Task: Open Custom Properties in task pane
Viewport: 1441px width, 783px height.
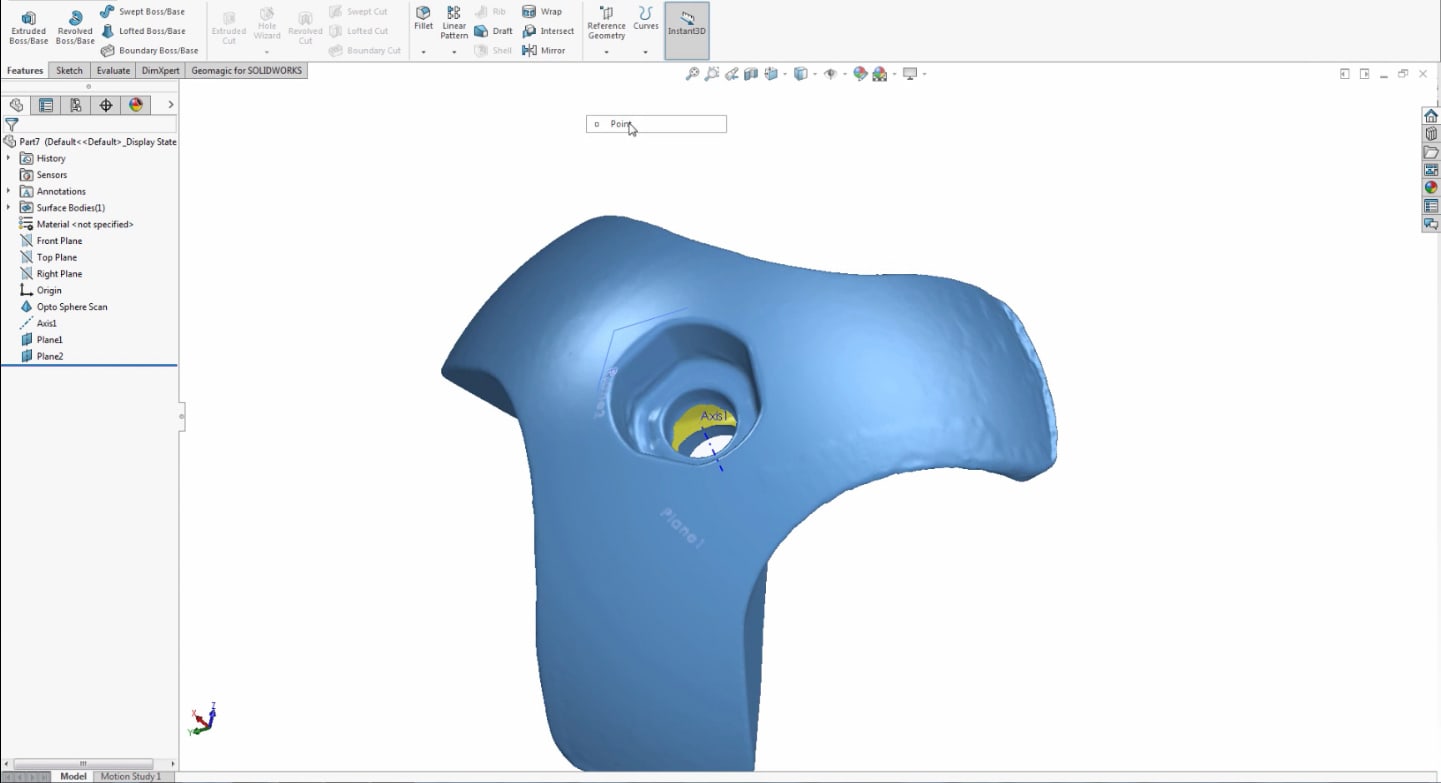Action: pyautogui.click(x=1431, y=206)
